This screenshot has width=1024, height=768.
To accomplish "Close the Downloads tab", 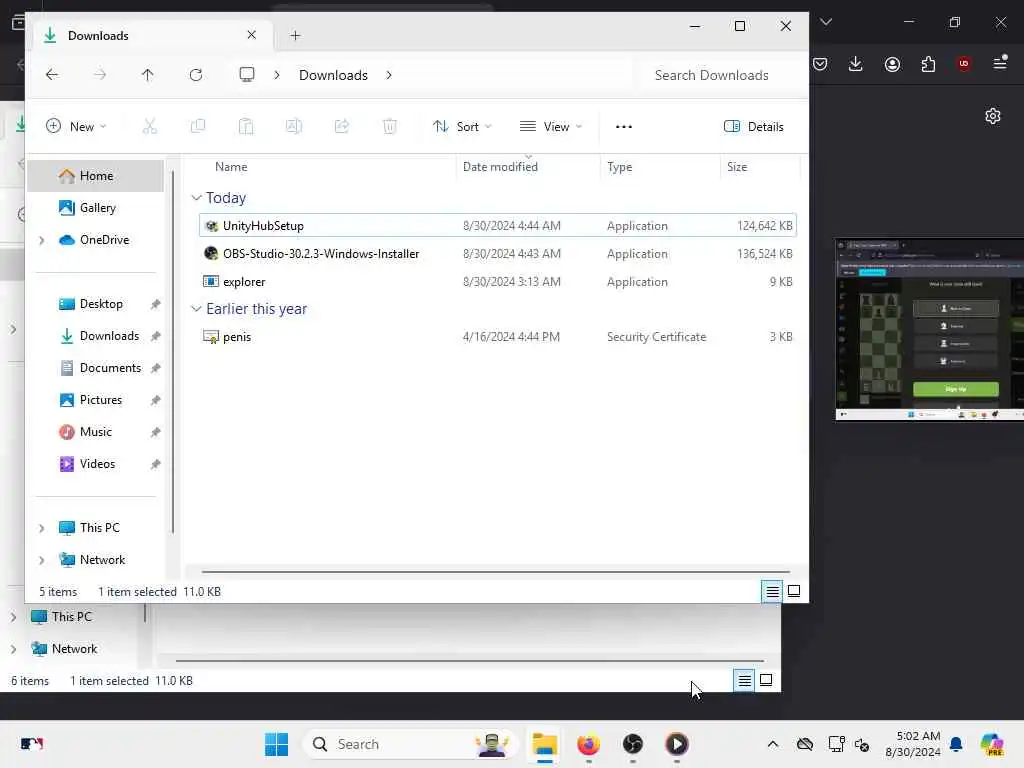I will [x=251, y=35].
